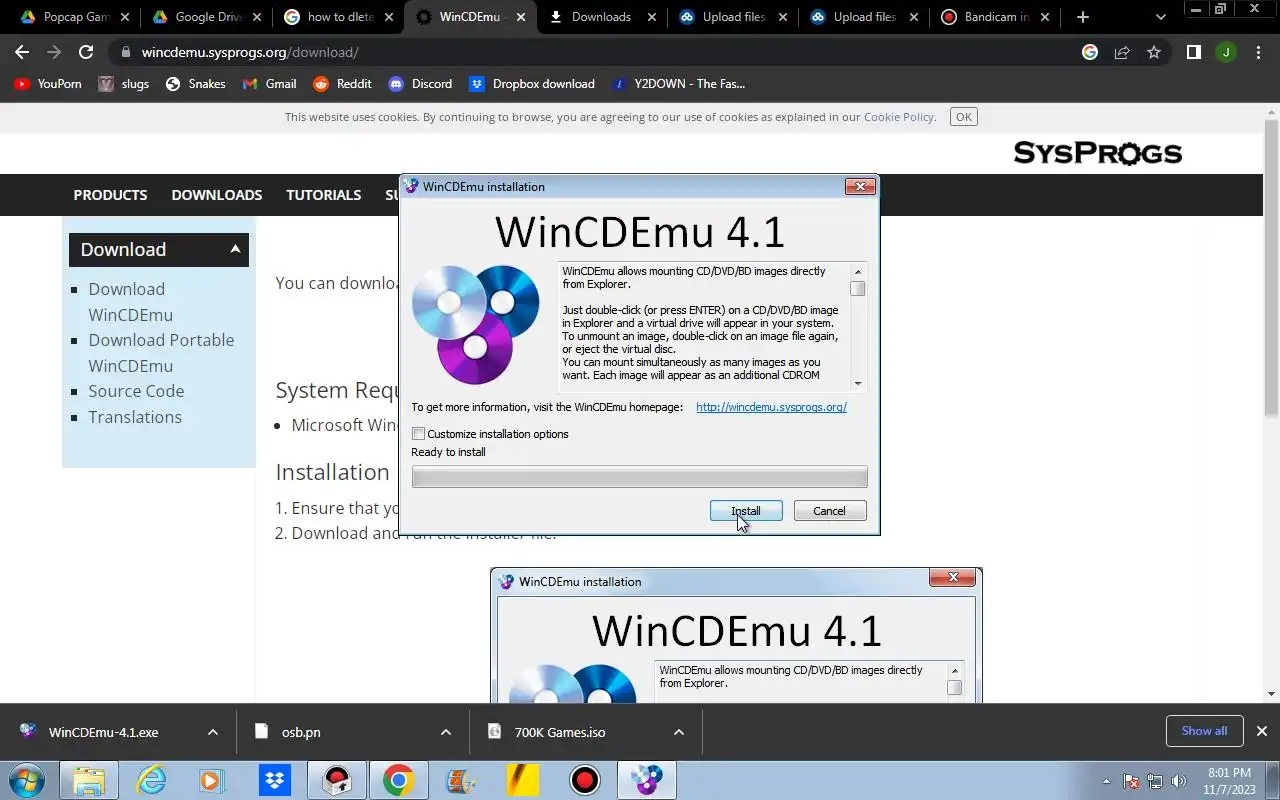The height and width of the screenshot is (800, 1280).
Task: Open the Cookie Policy link
Action: tap(899, 117)
